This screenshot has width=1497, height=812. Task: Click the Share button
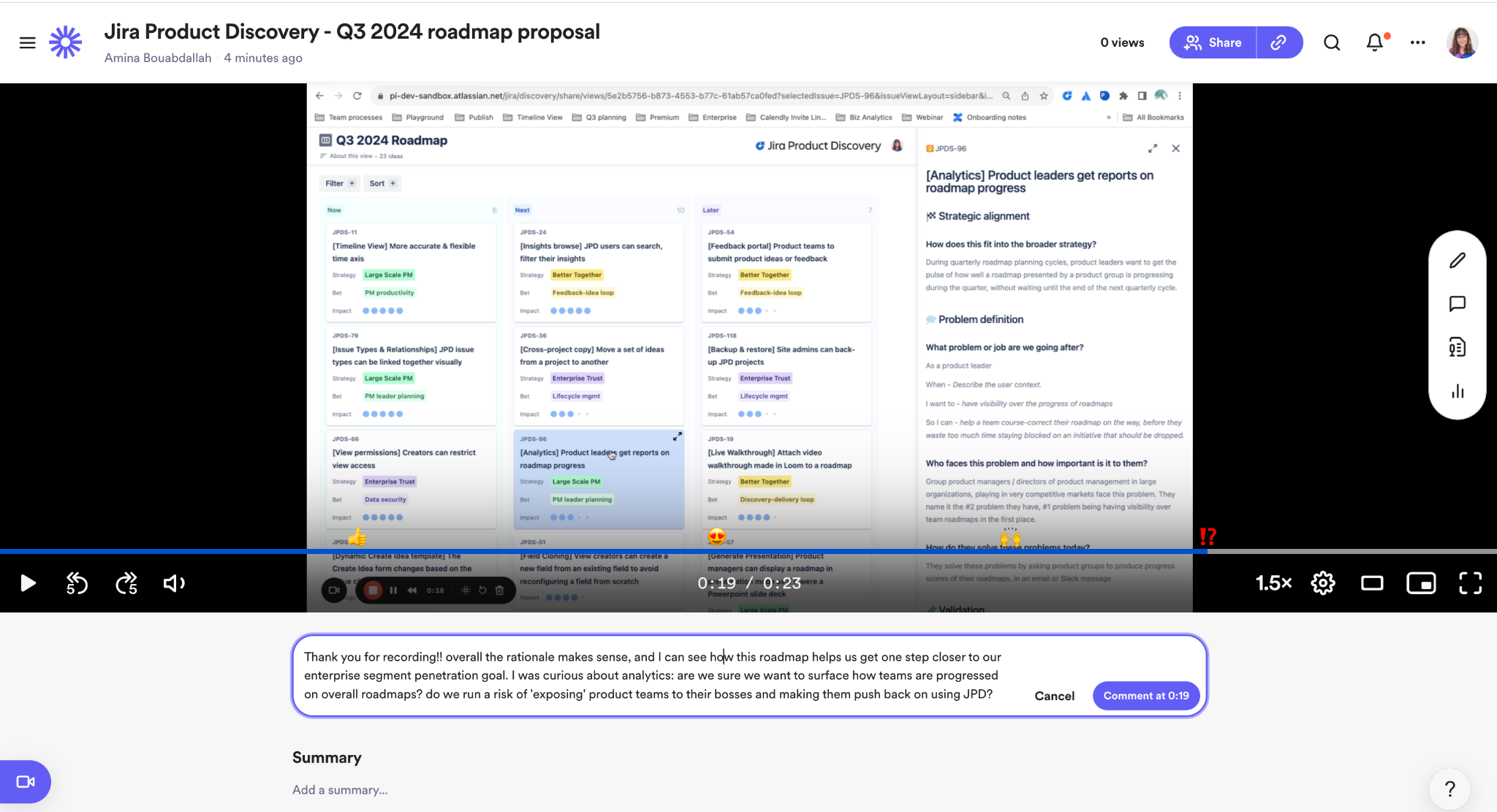[x=1213, y=42]
